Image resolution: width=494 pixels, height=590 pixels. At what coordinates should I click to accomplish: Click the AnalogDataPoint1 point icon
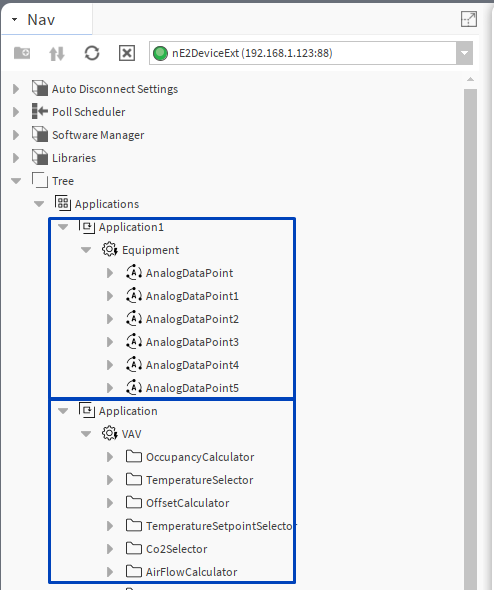pyautogui.click(x=134, y=295)
